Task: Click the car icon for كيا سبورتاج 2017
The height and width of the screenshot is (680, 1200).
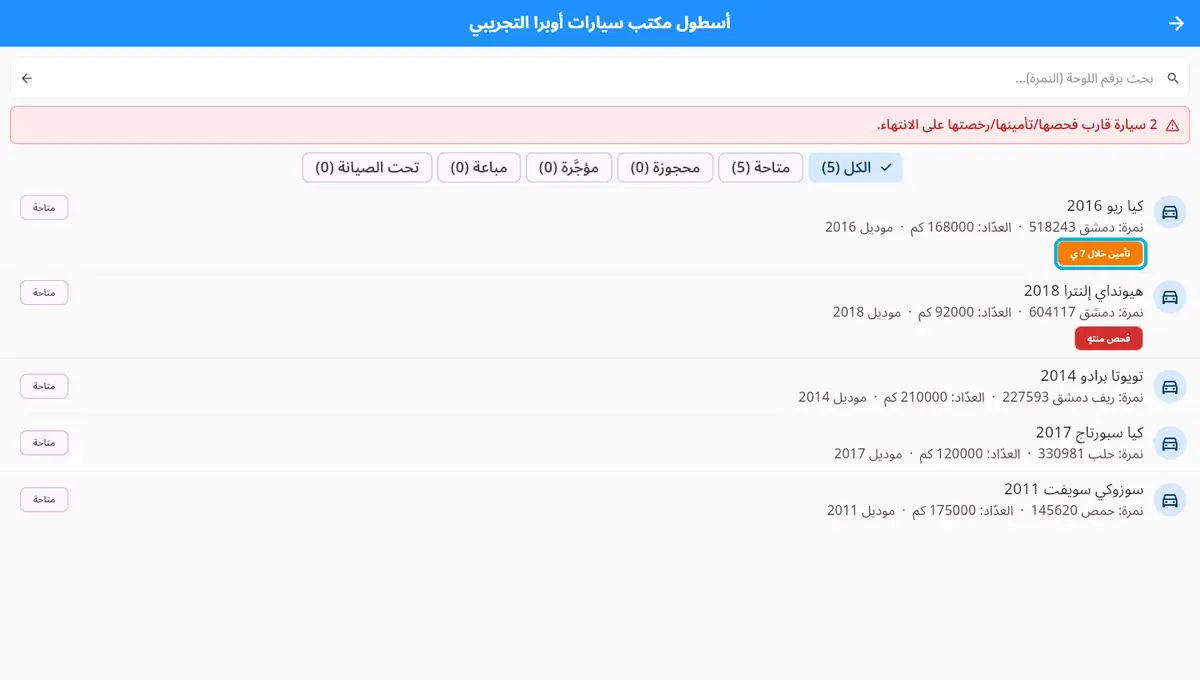Action: 1168,443
